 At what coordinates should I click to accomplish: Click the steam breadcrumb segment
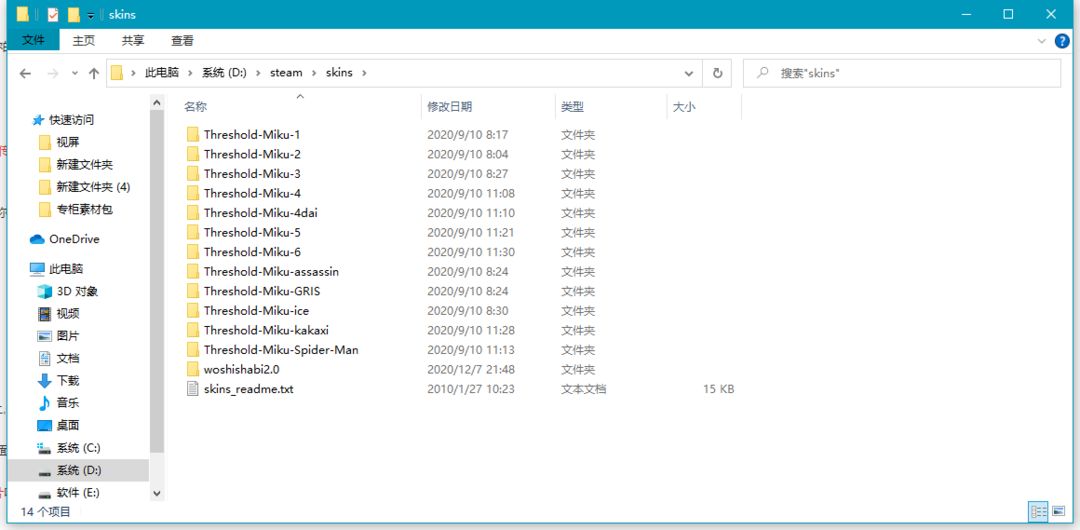[x=286, y=72]
